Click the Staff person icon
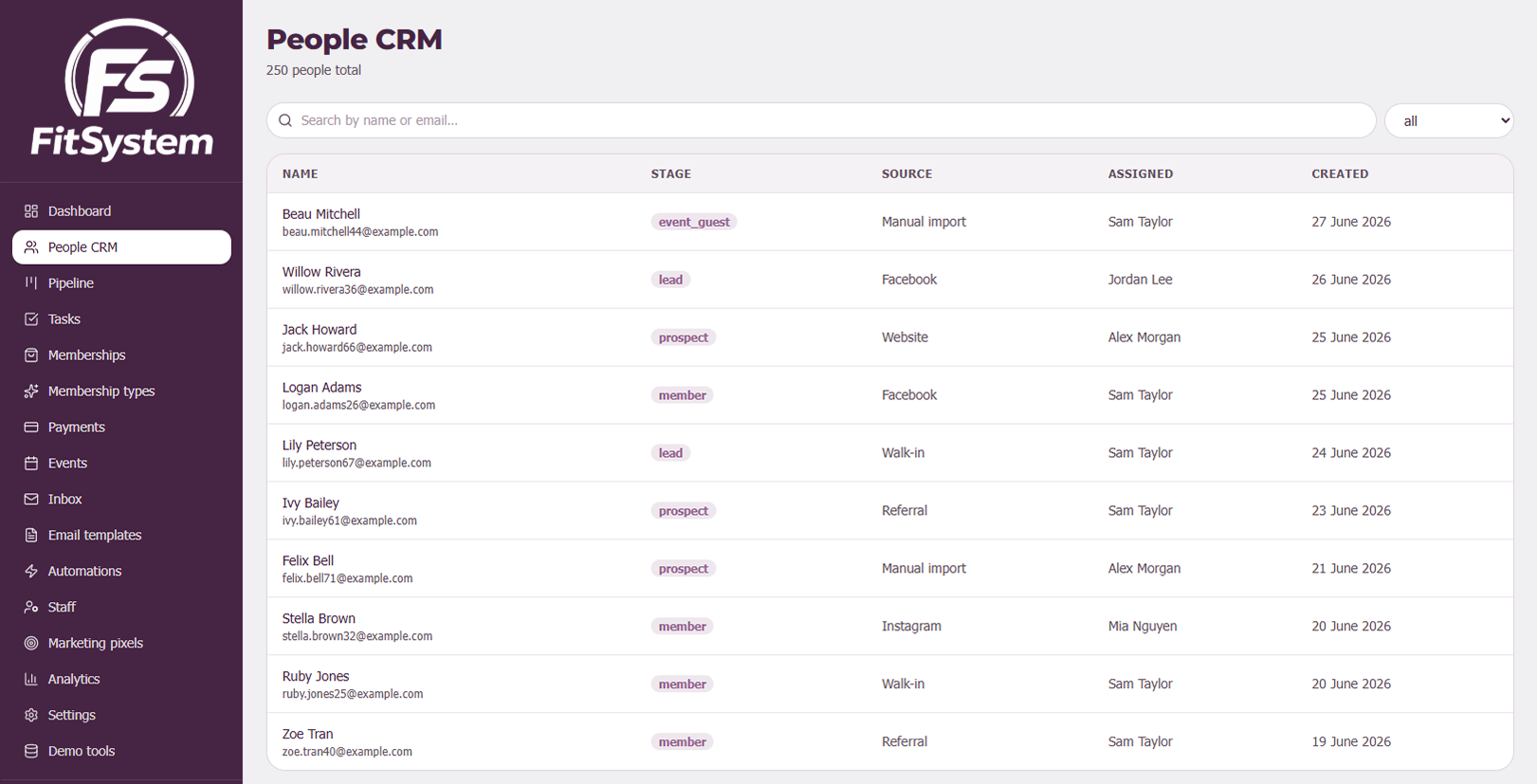 tap(31, 608)
